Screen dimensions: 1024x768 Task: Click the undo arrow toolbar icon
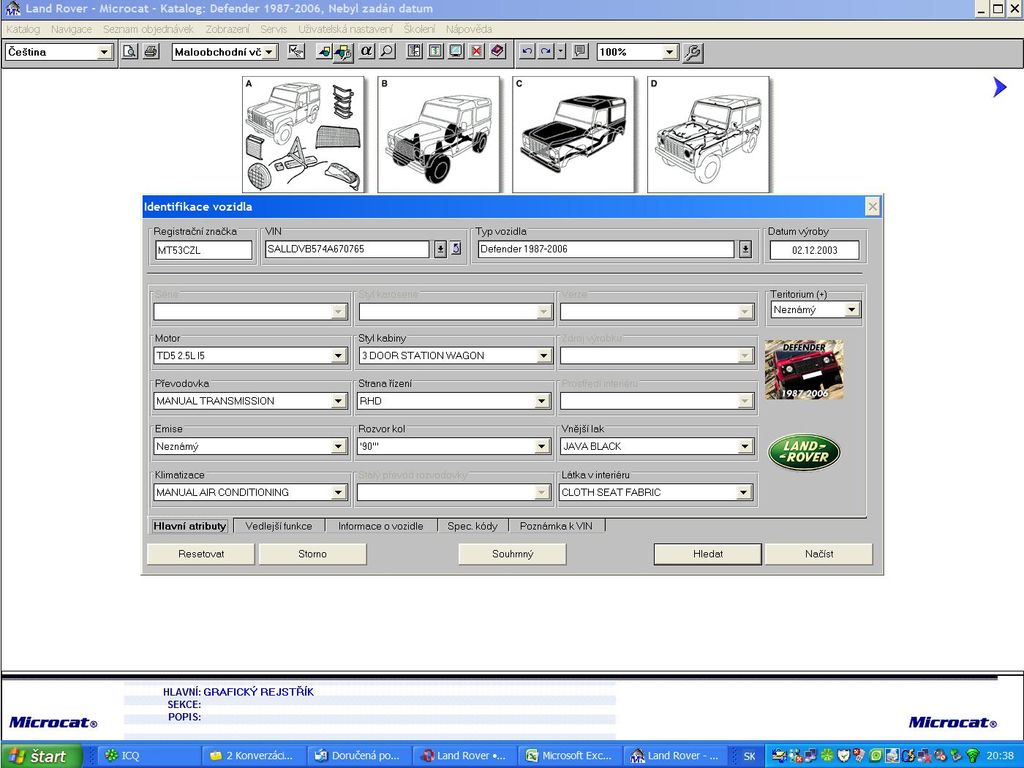[x=527, y=52]
